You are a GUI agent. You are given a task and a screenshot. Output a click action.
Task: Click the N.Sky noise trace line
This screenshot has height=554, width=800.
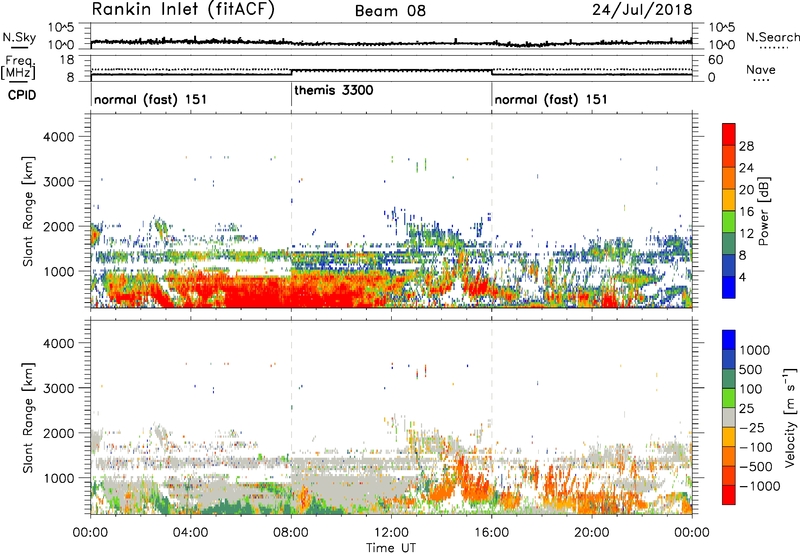tap(391, 42)
